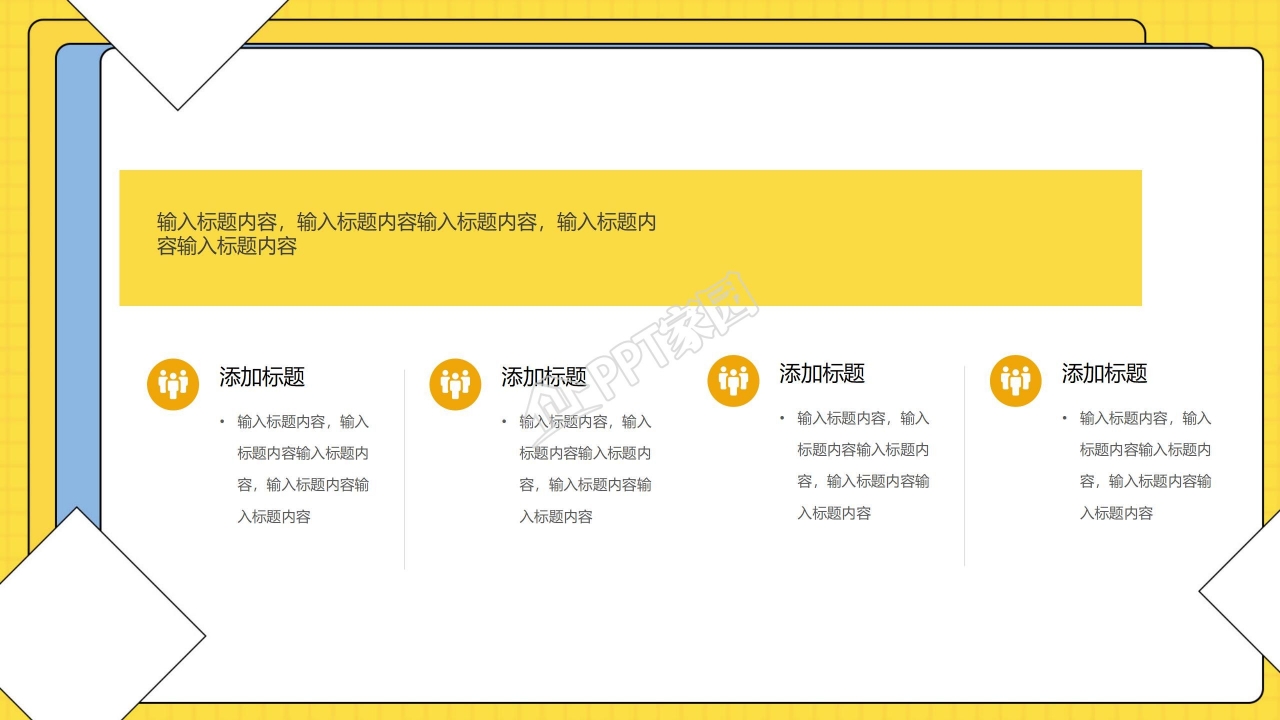Select the orange circle behind the first icon
Viewport: 1280px width, 720px height.
coord(172,382)
